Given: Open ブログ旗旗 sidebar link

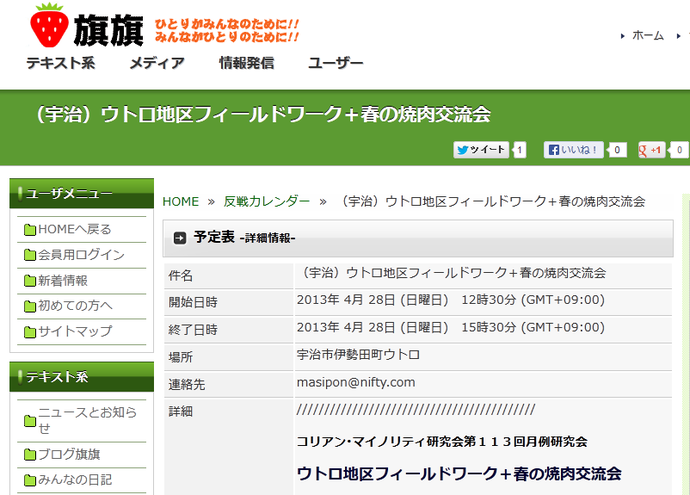Looking at the screenshot, I should [x=69, y=454].
